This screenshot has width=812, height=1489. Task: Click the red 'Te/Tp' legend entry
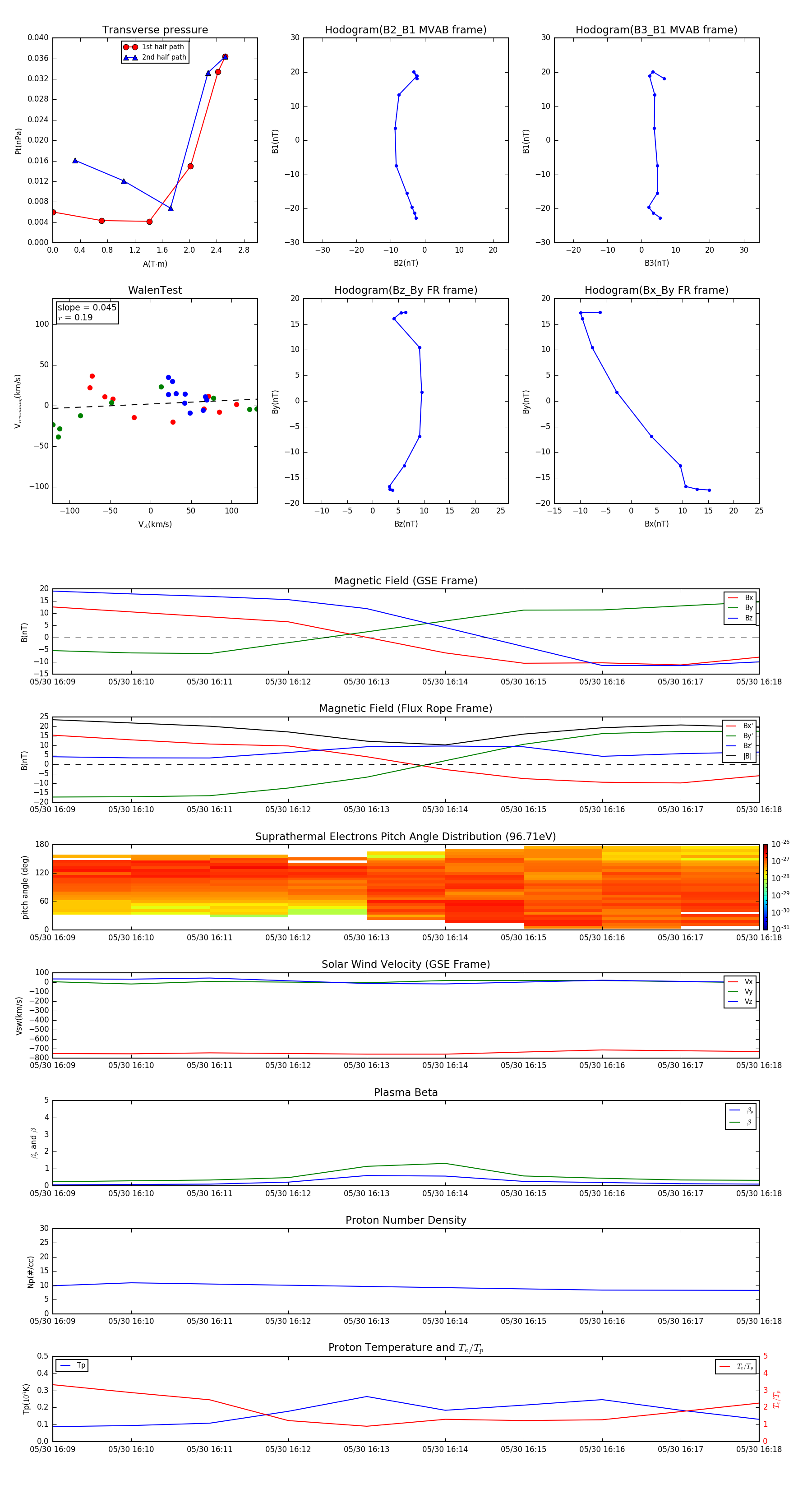(x=736, y=1366)
